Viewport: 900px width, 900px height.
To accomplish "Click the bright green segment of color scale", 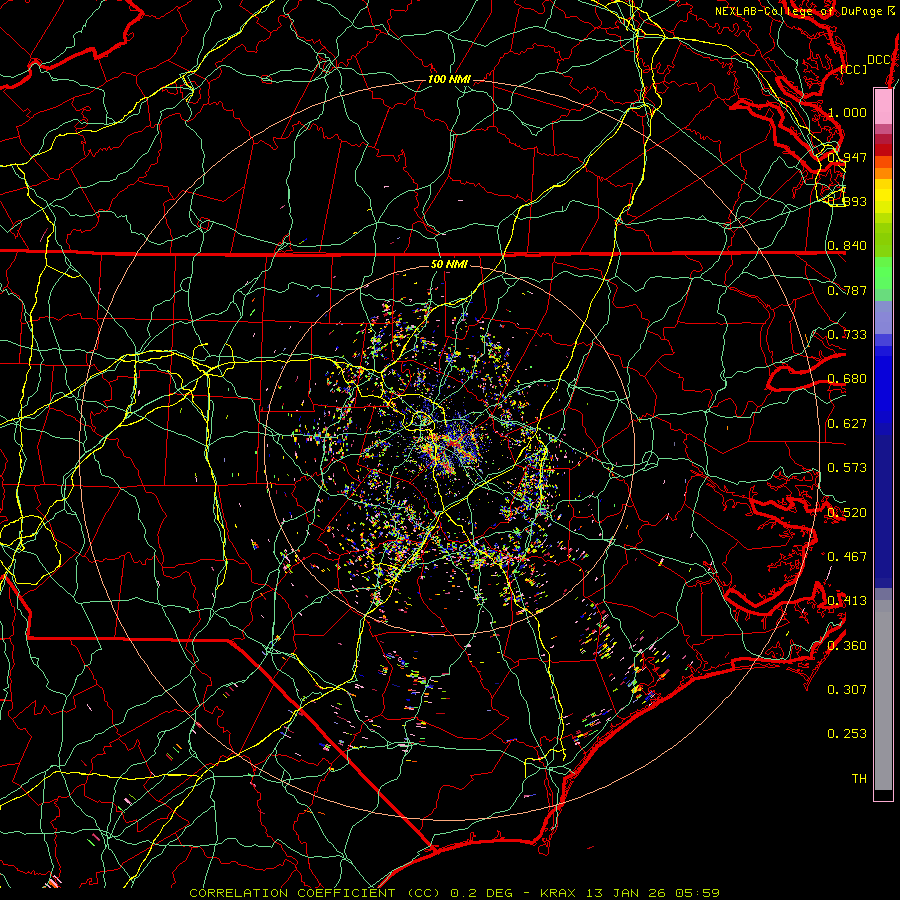I will (x=883, y=273).
